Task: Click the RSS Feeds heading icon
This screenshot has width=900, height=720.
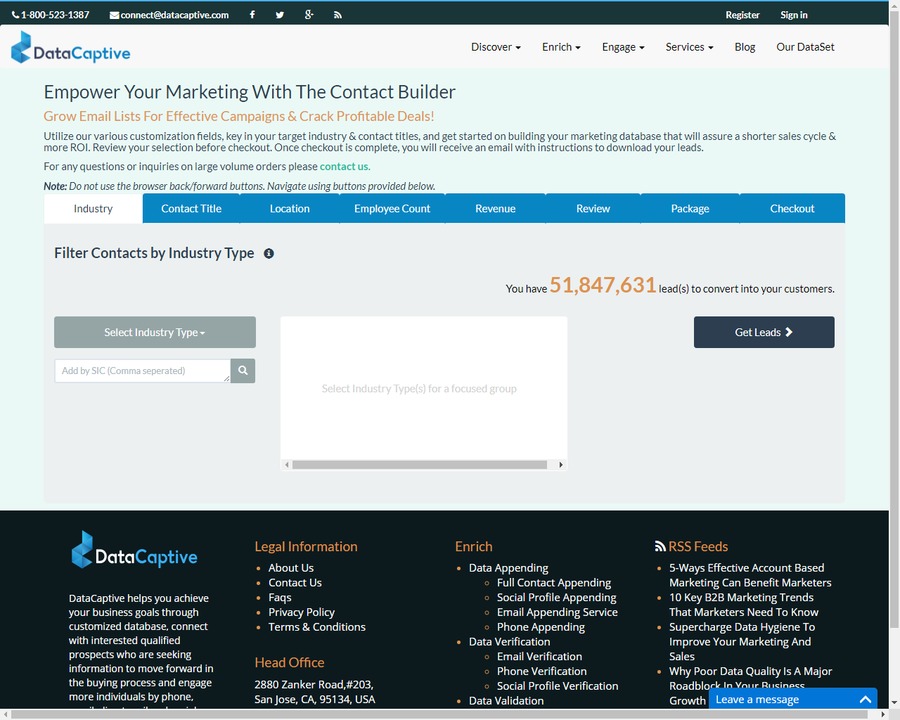Action: 660,547
